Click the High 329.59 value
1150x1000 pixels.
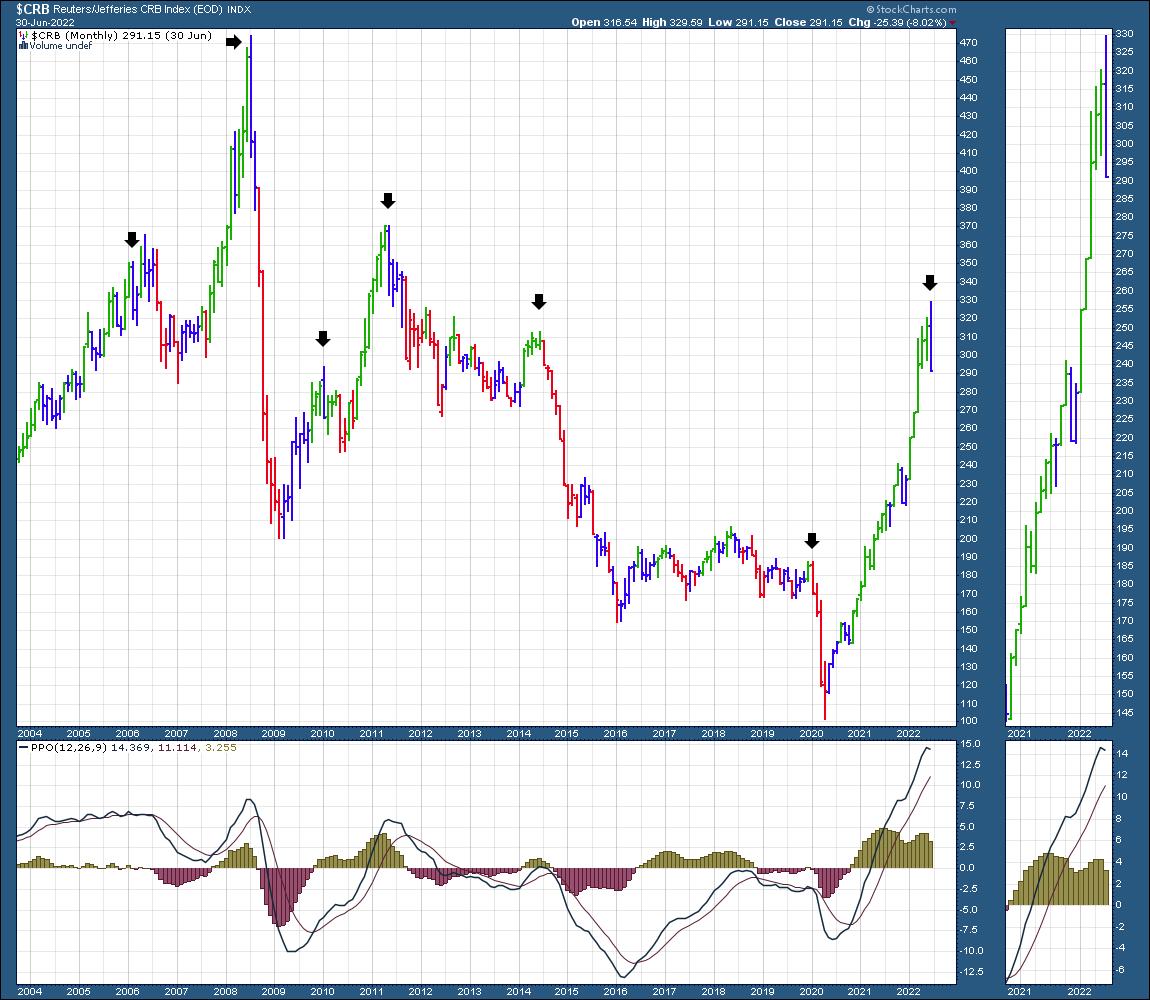(x=673, y=22)
